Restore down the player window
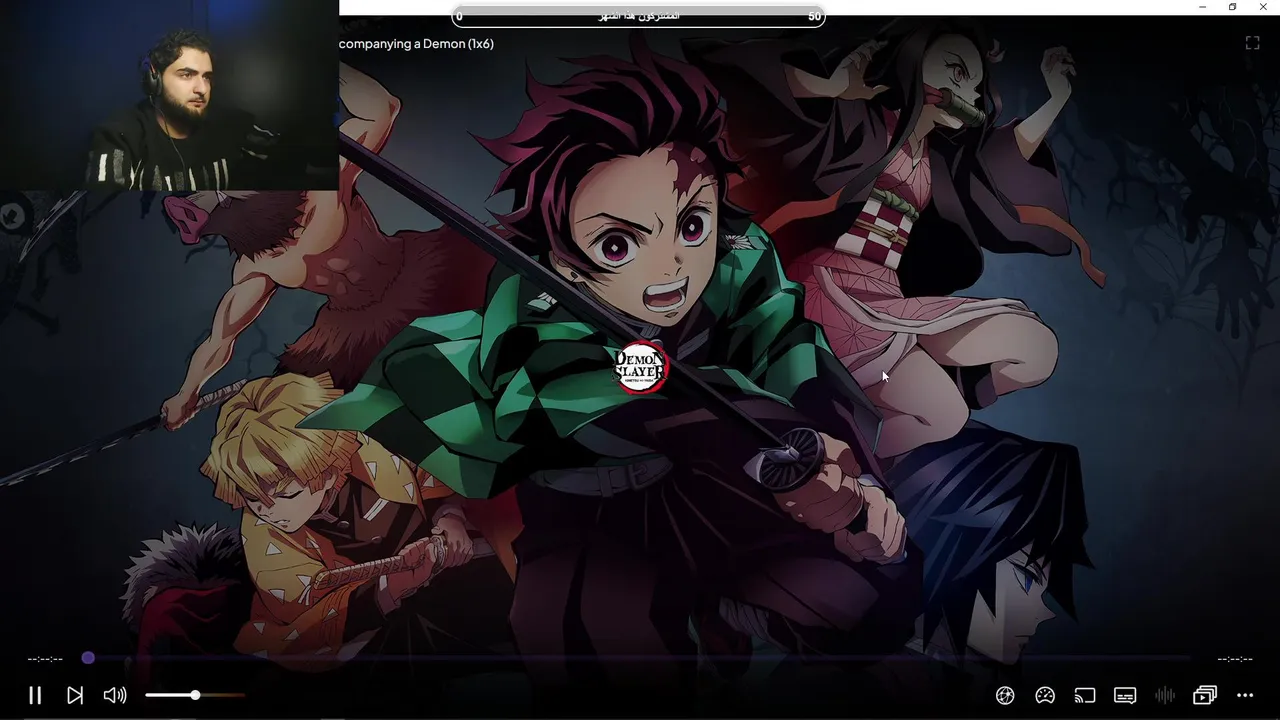1280x720 pixels. click(x=1232, y=7)
